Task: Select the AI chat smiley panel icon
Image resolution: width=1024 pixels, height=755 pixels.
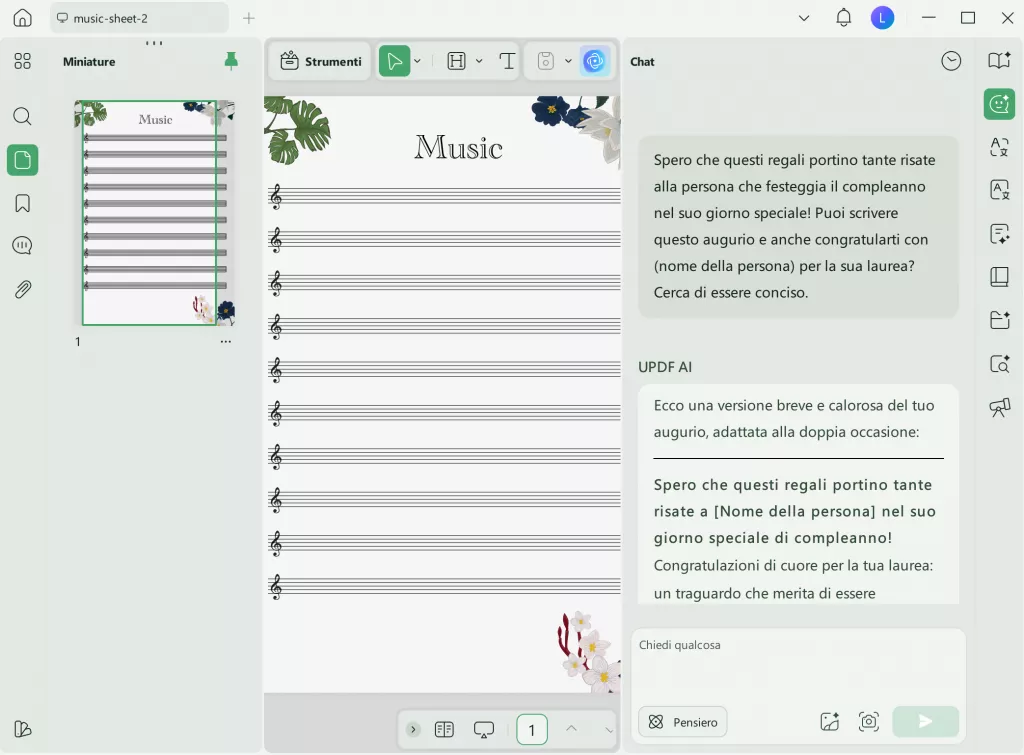Action: click(999, 104)
